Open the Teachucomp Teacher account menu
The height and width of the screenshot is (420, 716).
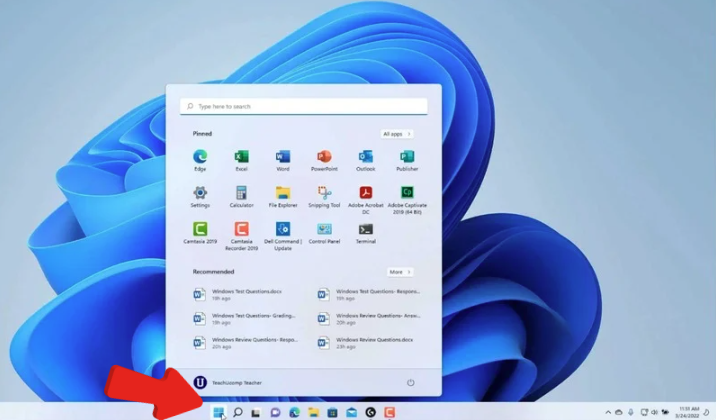tap(228, 382)
